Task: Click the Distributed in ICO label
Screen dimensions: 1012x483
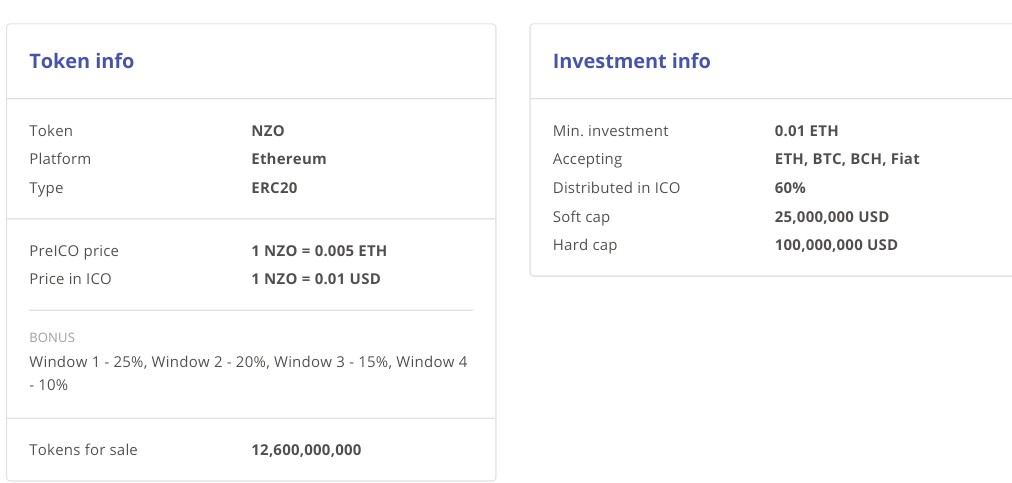Action: 616,188
